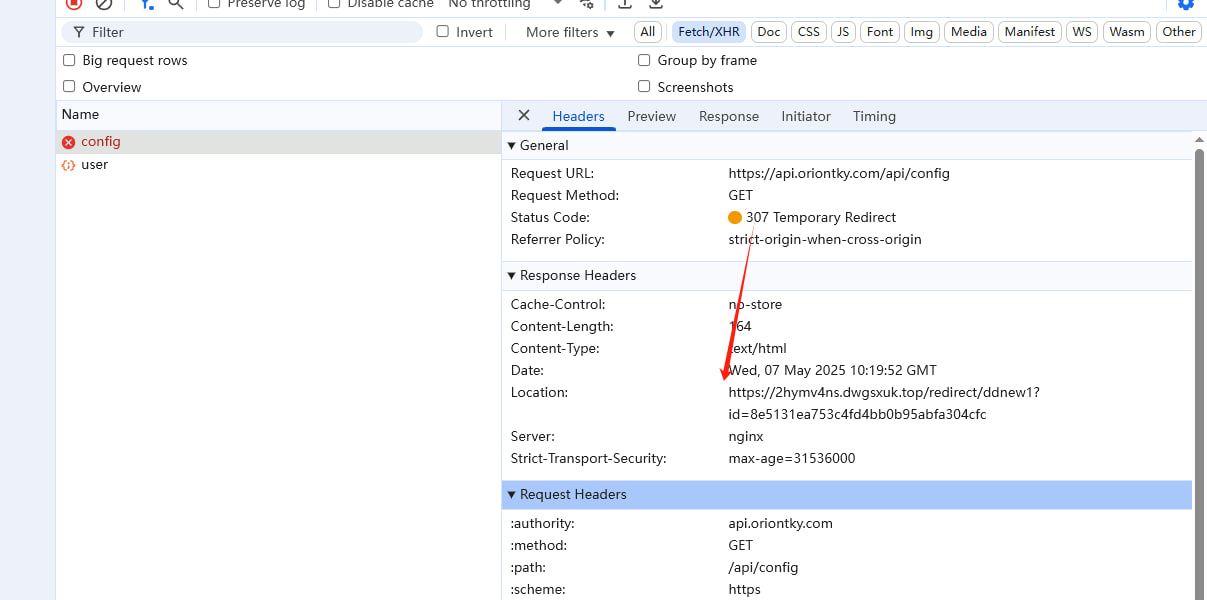Open Network settings gear
Viewport: 1207px width, 600px height.
pyautogui.click(x=1186, y=4)
